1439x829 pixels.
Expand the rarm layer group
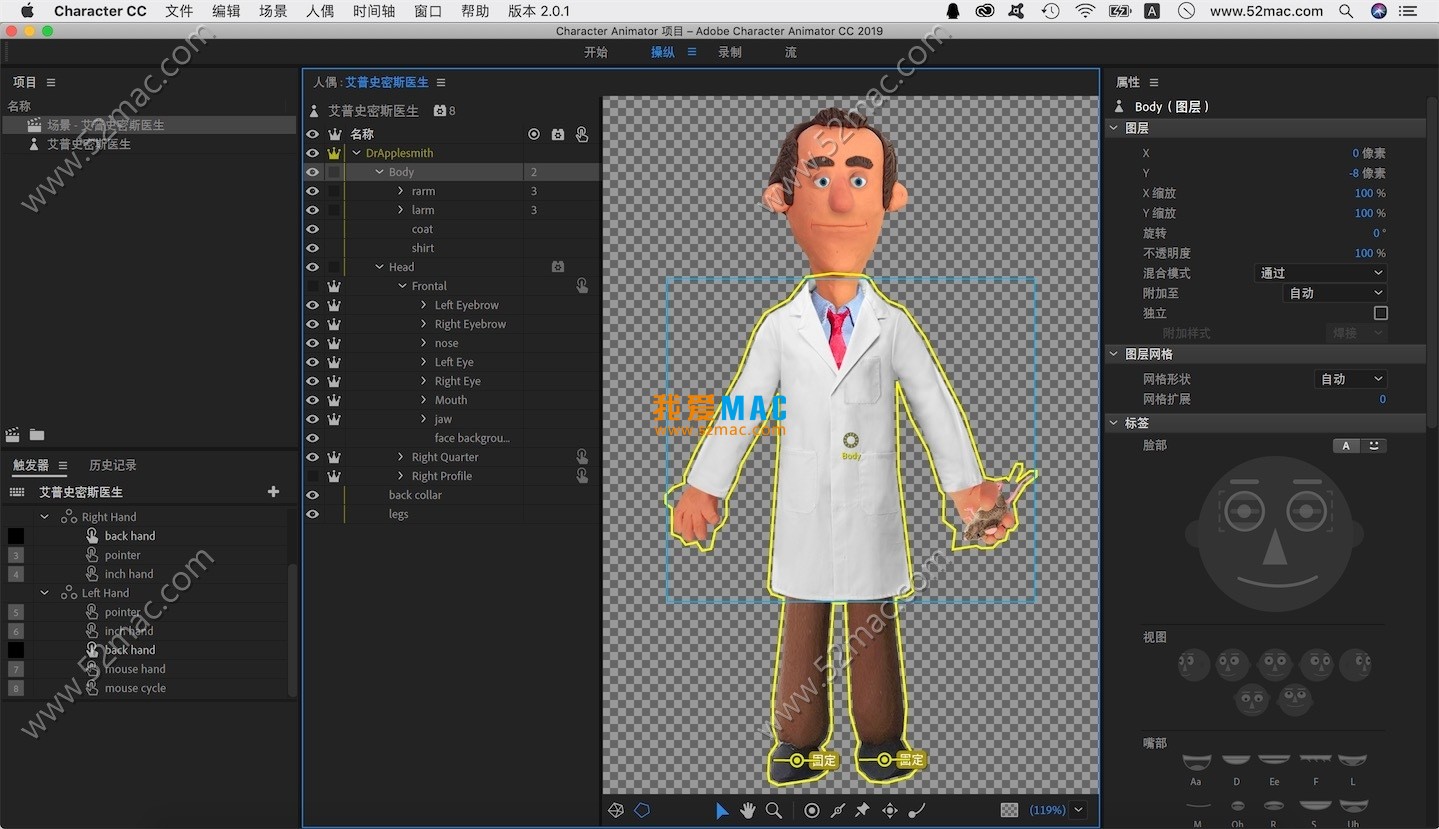click(401, 191)
